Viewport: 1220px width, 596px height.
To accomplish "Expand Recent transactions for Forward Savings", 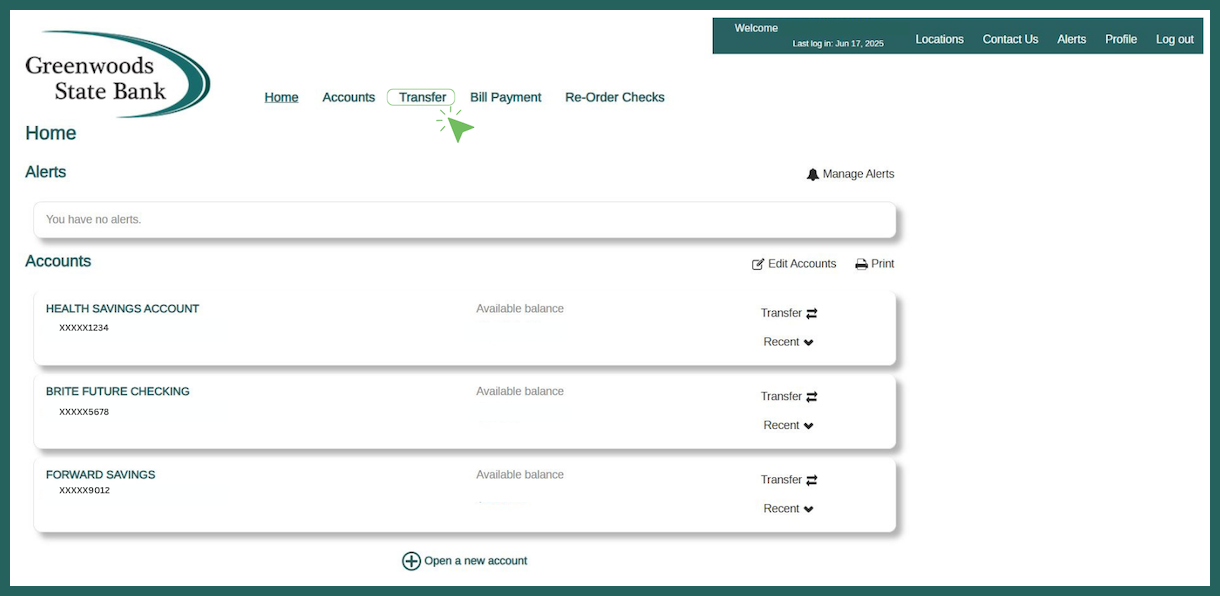I will tap(788, 509).
